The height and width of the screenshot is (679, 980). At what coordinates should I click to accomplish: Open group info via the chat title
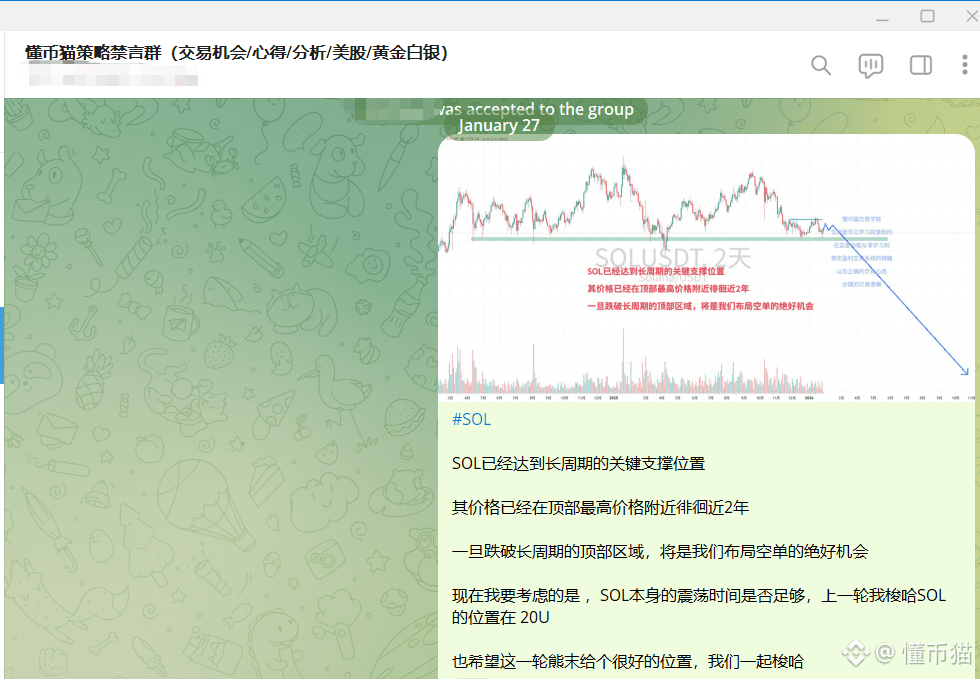point(236,53)
